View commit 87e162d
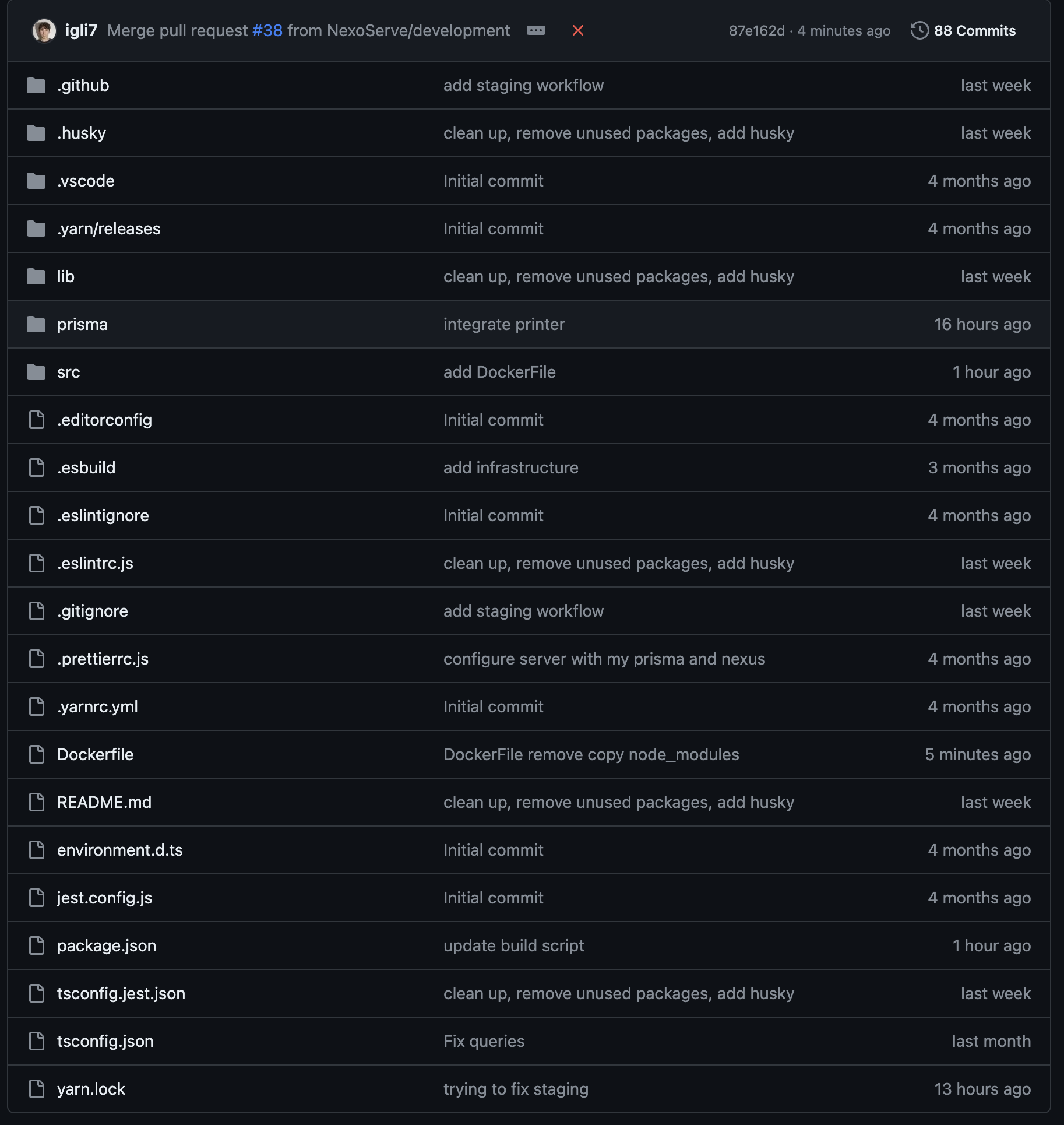 (758, 30)
